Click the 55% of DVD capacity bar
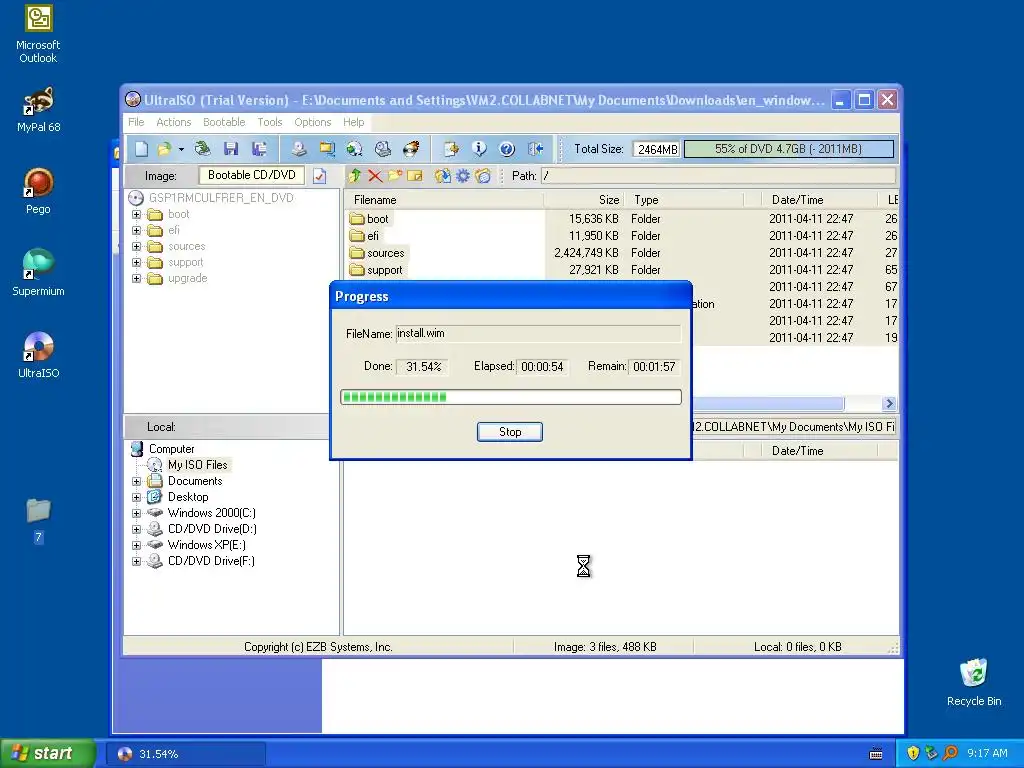The width and height of the screenshot is (1024, 768). pos(788,149)
